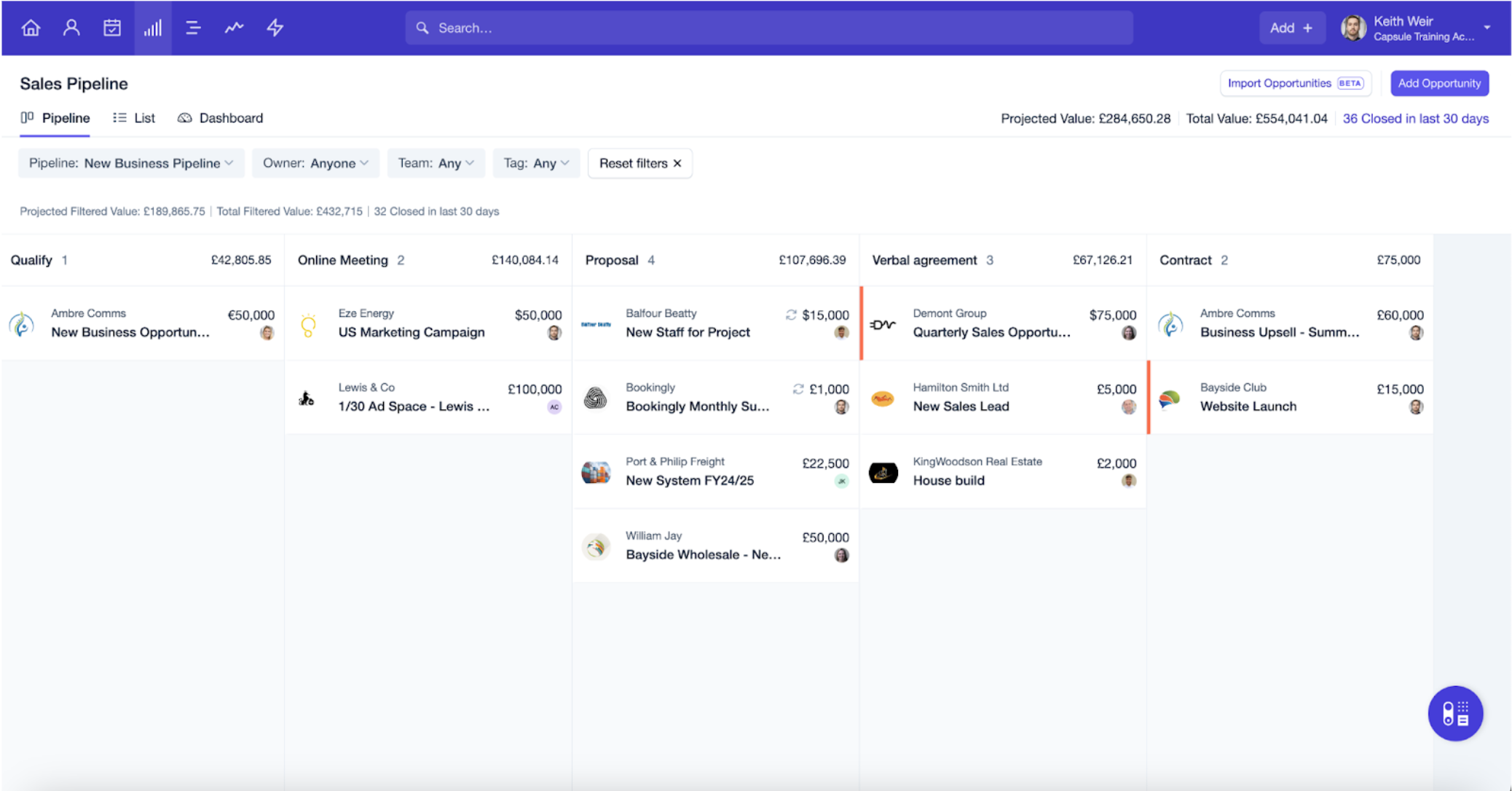Open the Calendar & Tasks icon
This screenshot has width=1512, height=791.
(x=112, y=28)
